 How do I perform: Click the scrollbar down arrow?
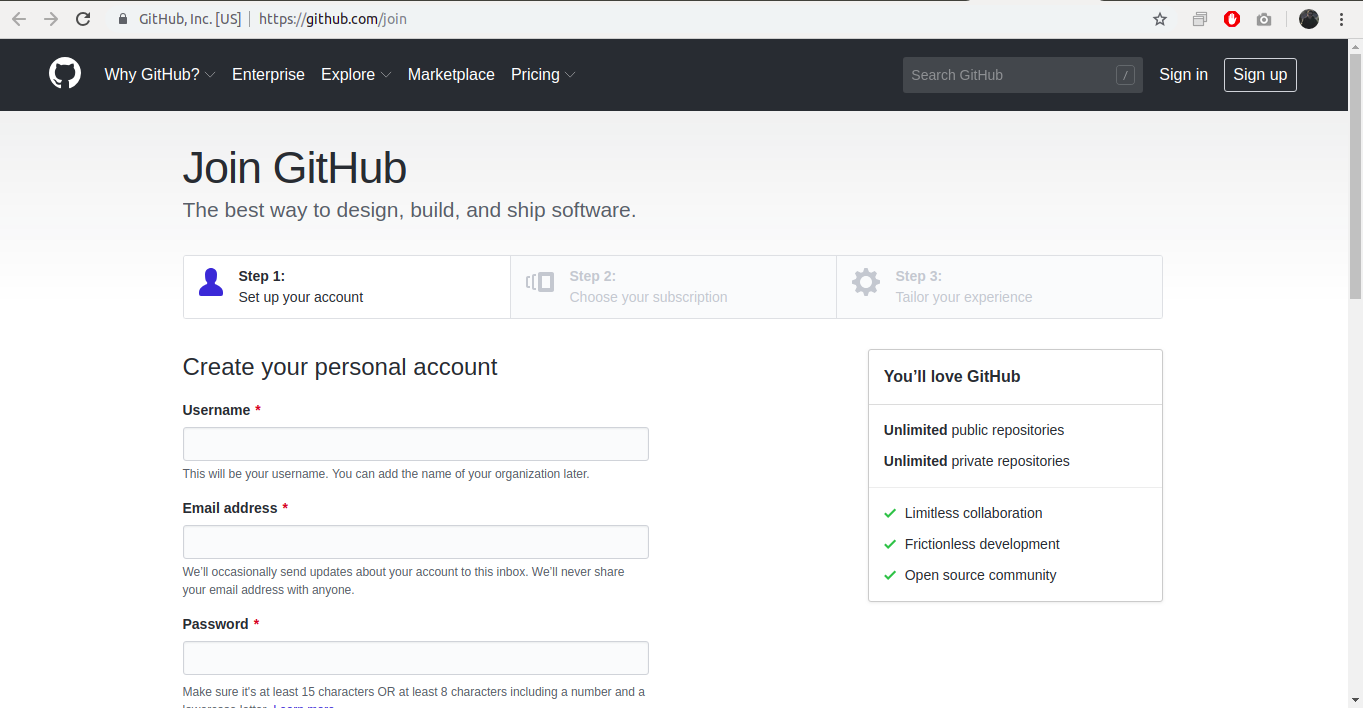point(1355,700)
